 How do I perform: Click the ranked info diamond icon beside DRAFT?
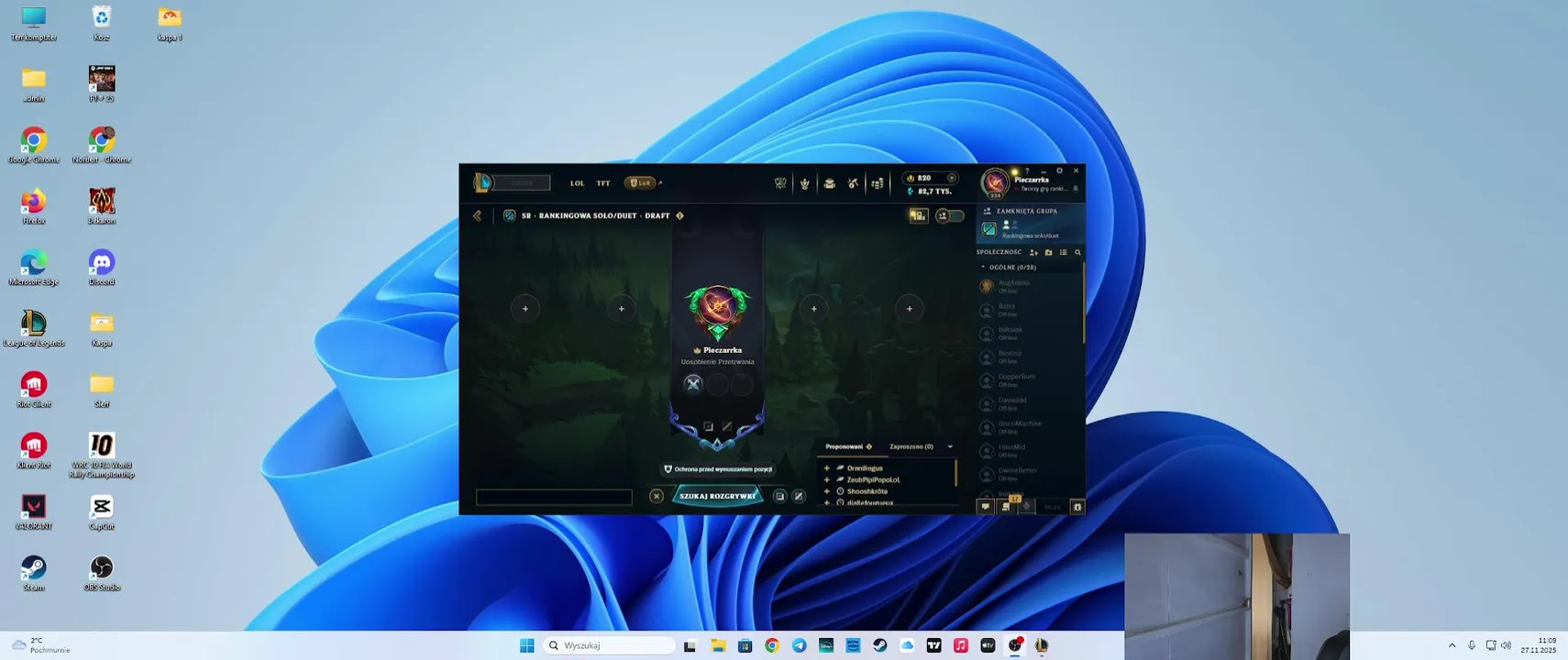679,215
